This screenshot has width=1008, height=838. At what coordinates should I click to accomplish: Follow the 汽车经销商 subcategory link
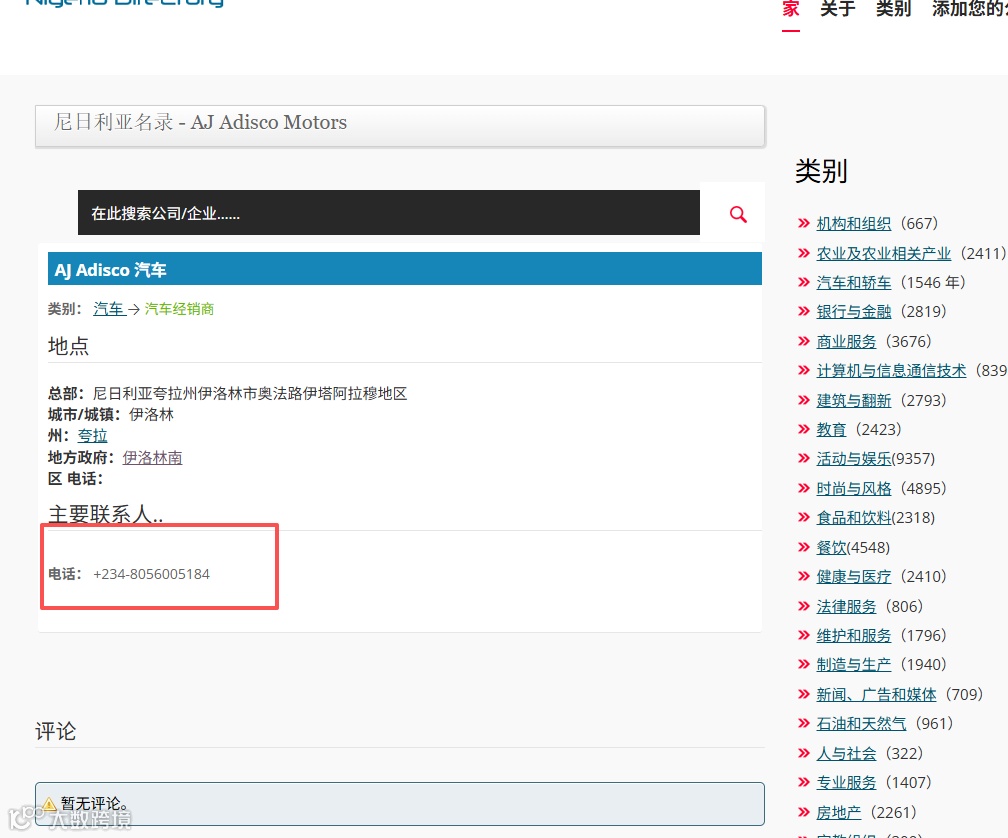(179, 309)
